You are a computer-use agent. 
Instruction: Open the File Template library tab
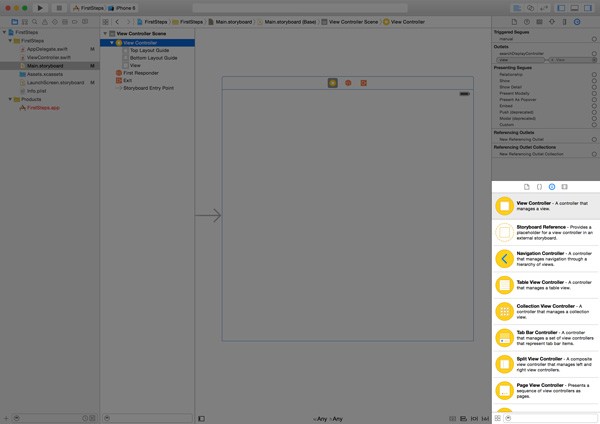tap(527, 187)
